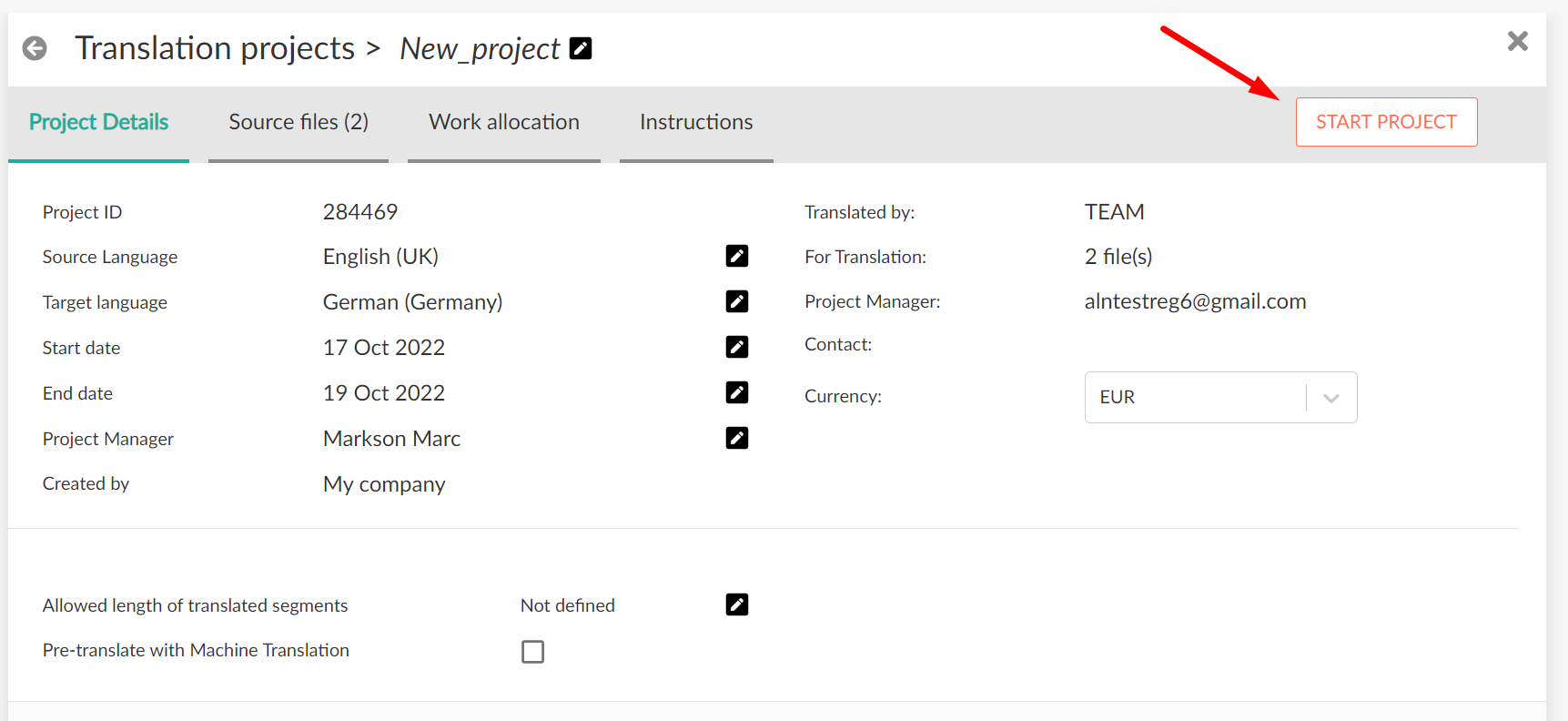The height and width of the screenshot is (721, 1568).
Task: Select project ID value 284469
Action: pos(360,212)
